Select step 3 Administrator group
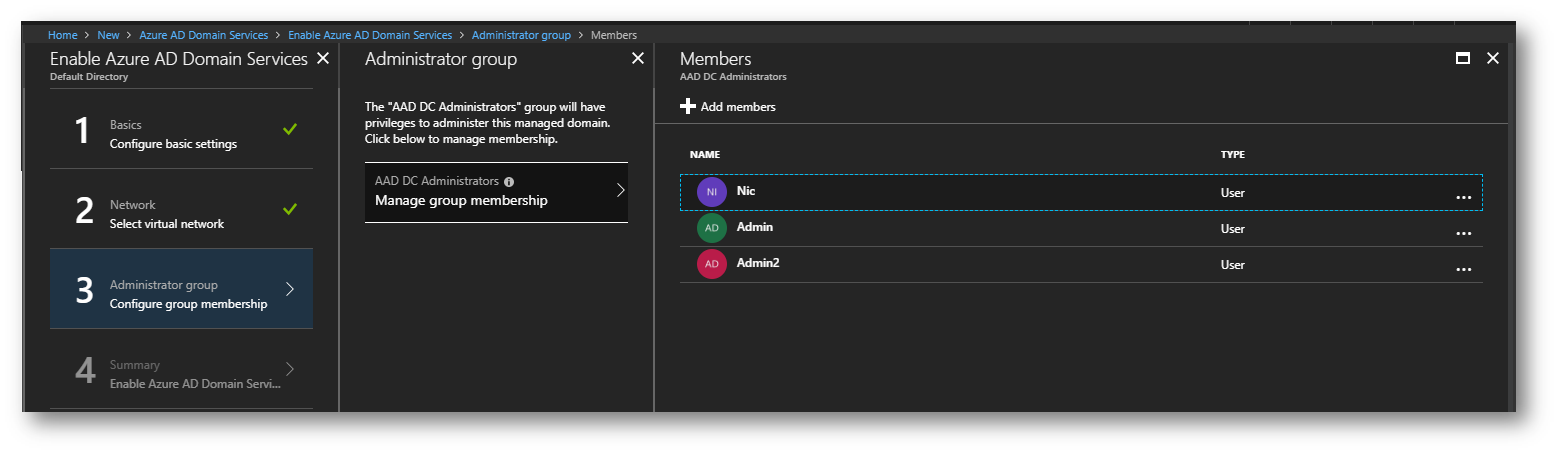The width and height of the screenshot is (1558, 454). click(181, 289)
